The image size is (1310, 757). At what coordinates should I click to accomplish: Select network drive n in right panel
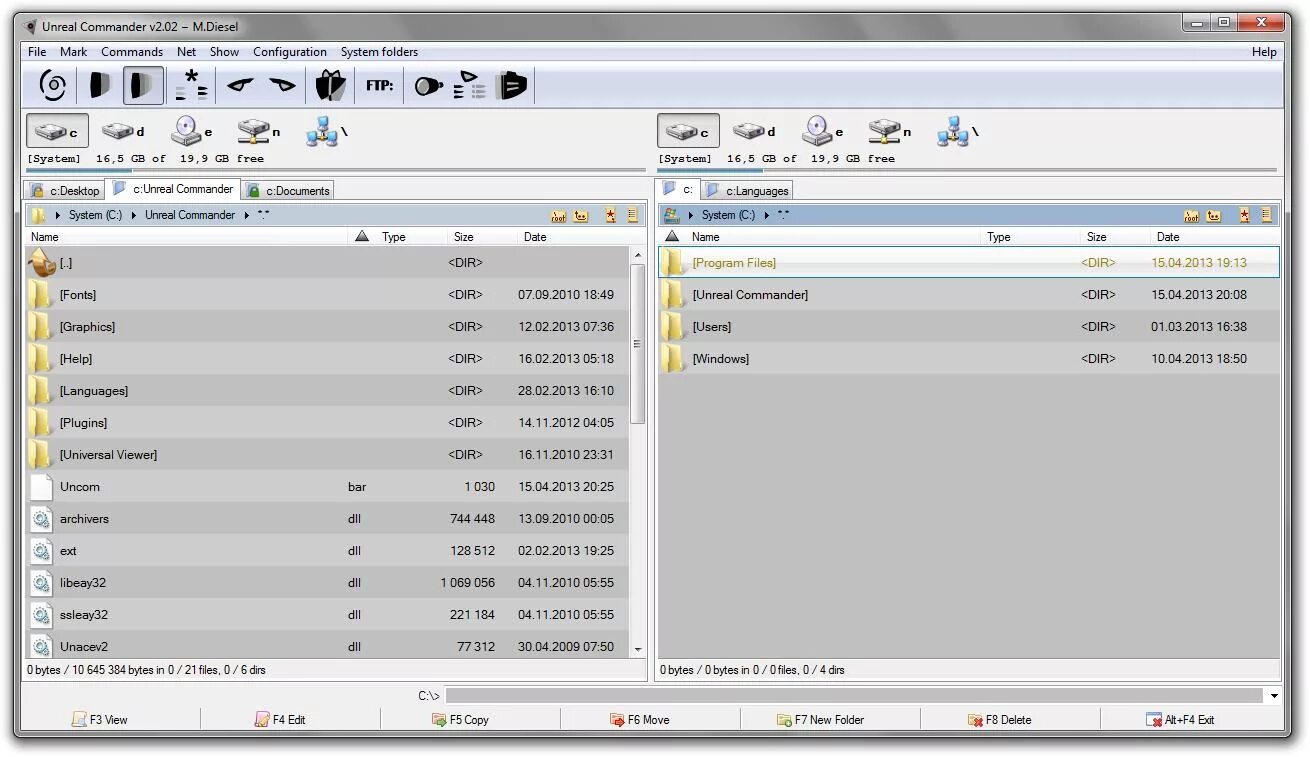pyautogui.click(x=890, y=131)
